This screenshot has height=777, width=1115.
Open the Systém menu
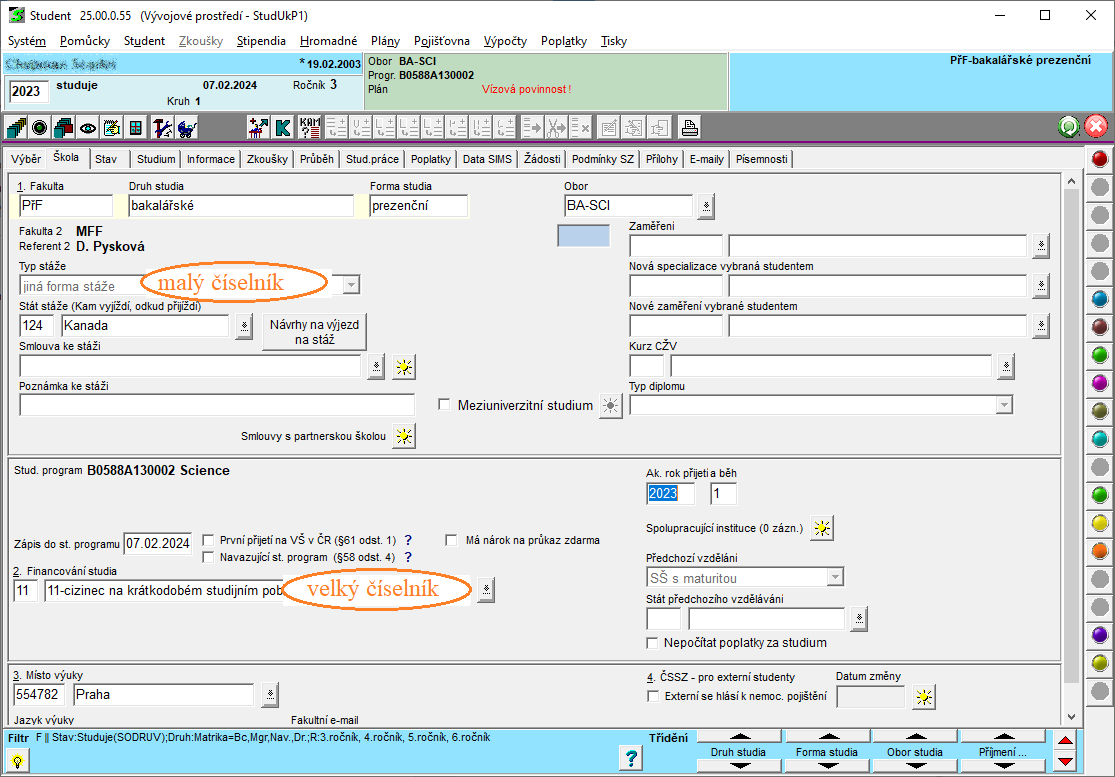(26, 41)
